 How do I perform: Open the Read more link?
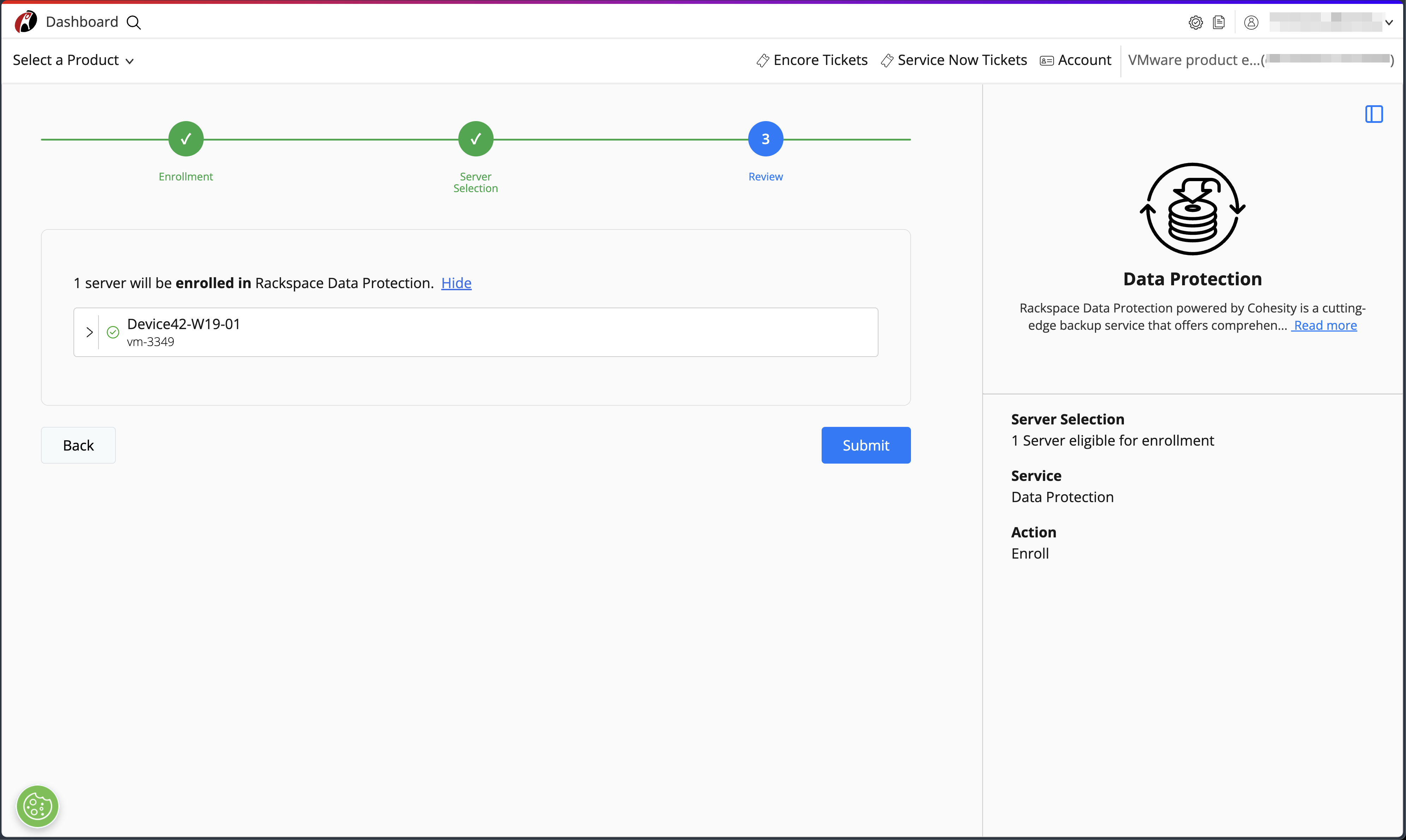pyautogui.click(x=1324, y=326)
